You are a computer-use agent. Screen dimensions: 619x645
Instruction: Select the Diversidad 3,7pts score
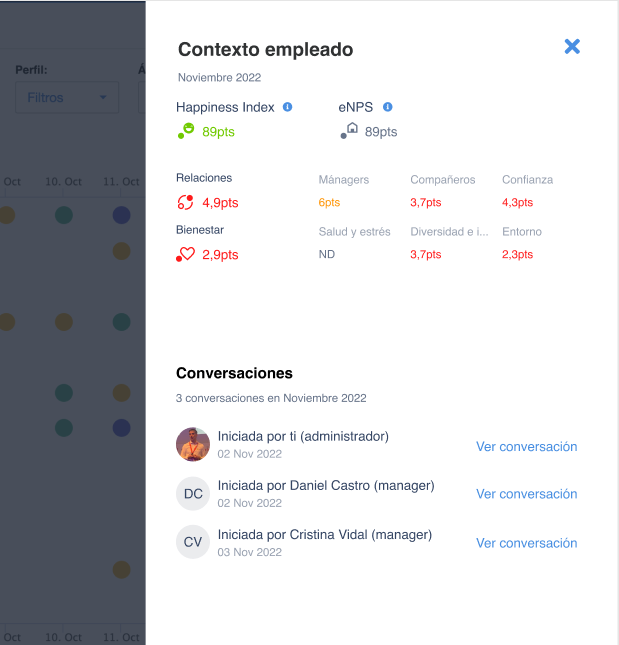click(x=426, y=254)
